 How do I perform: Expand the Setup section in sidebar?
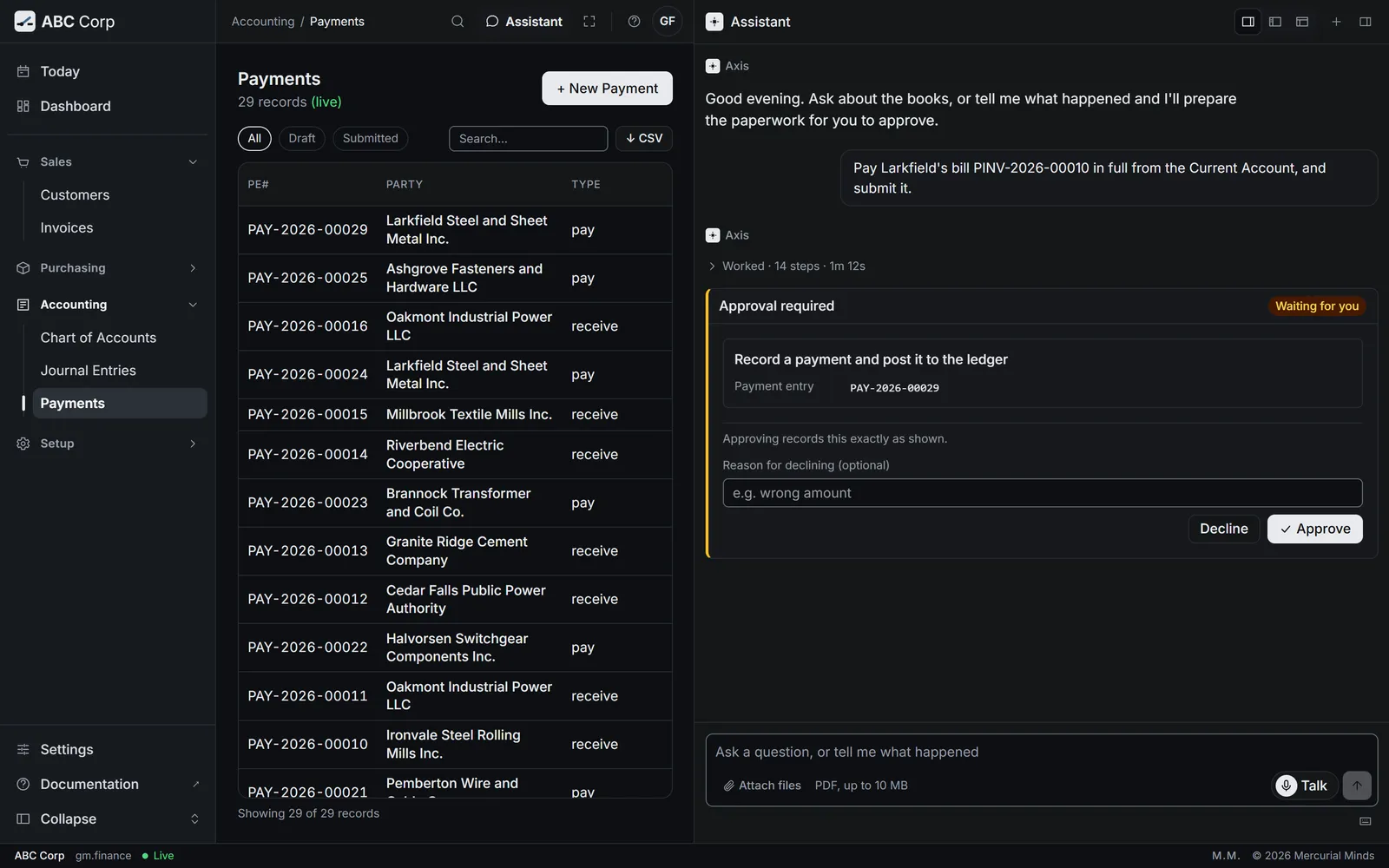108,444
